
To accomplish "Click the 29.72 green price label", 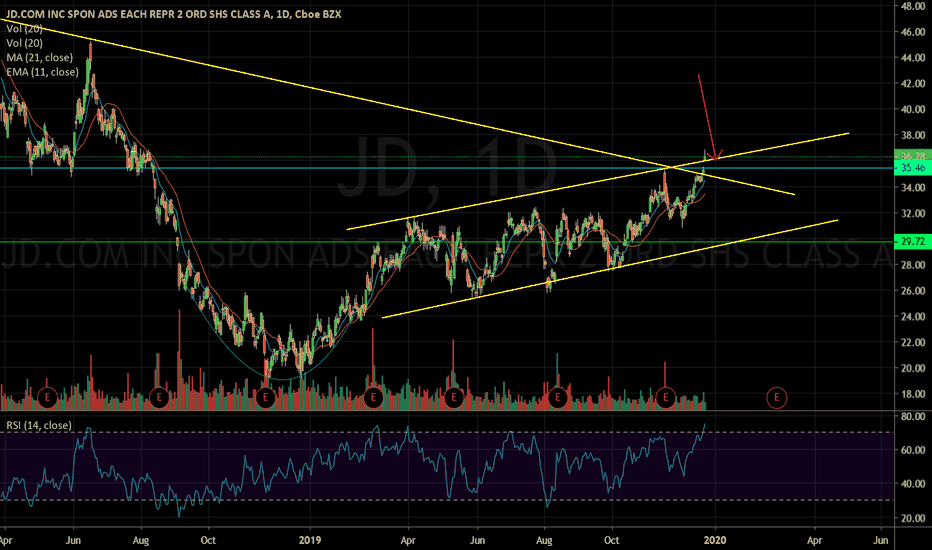I will pos(912,241).
